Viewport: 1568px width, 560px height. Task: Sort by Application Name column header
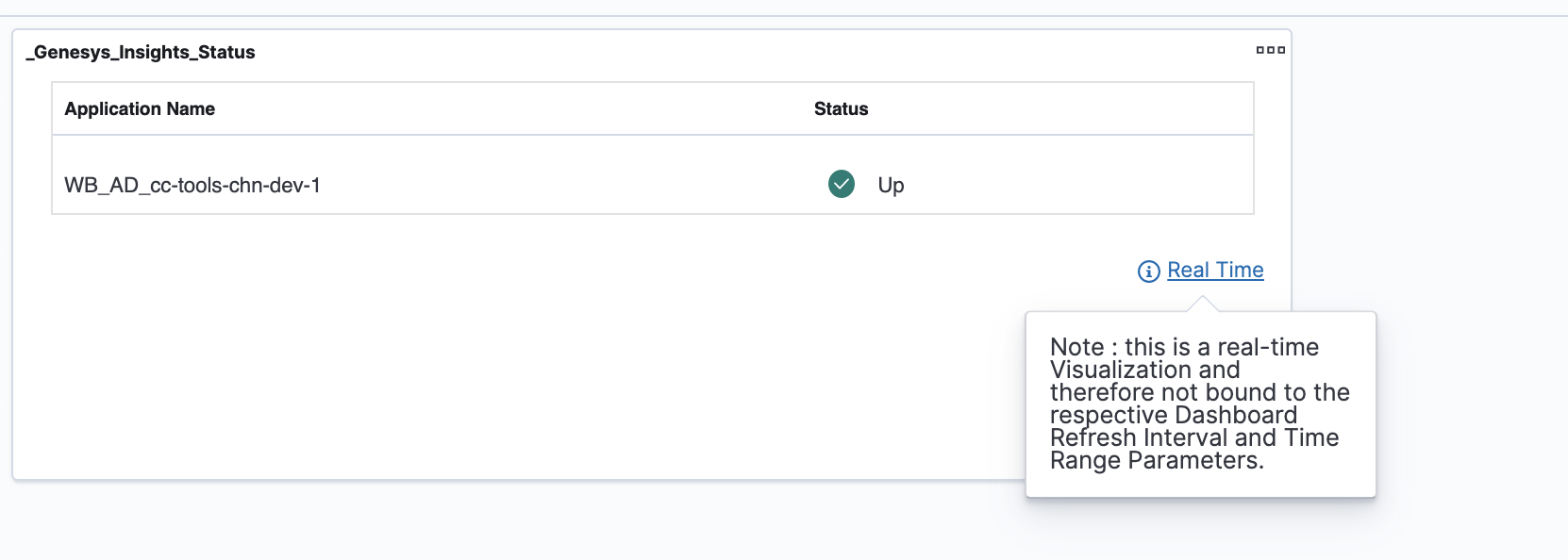coord(140,108)
